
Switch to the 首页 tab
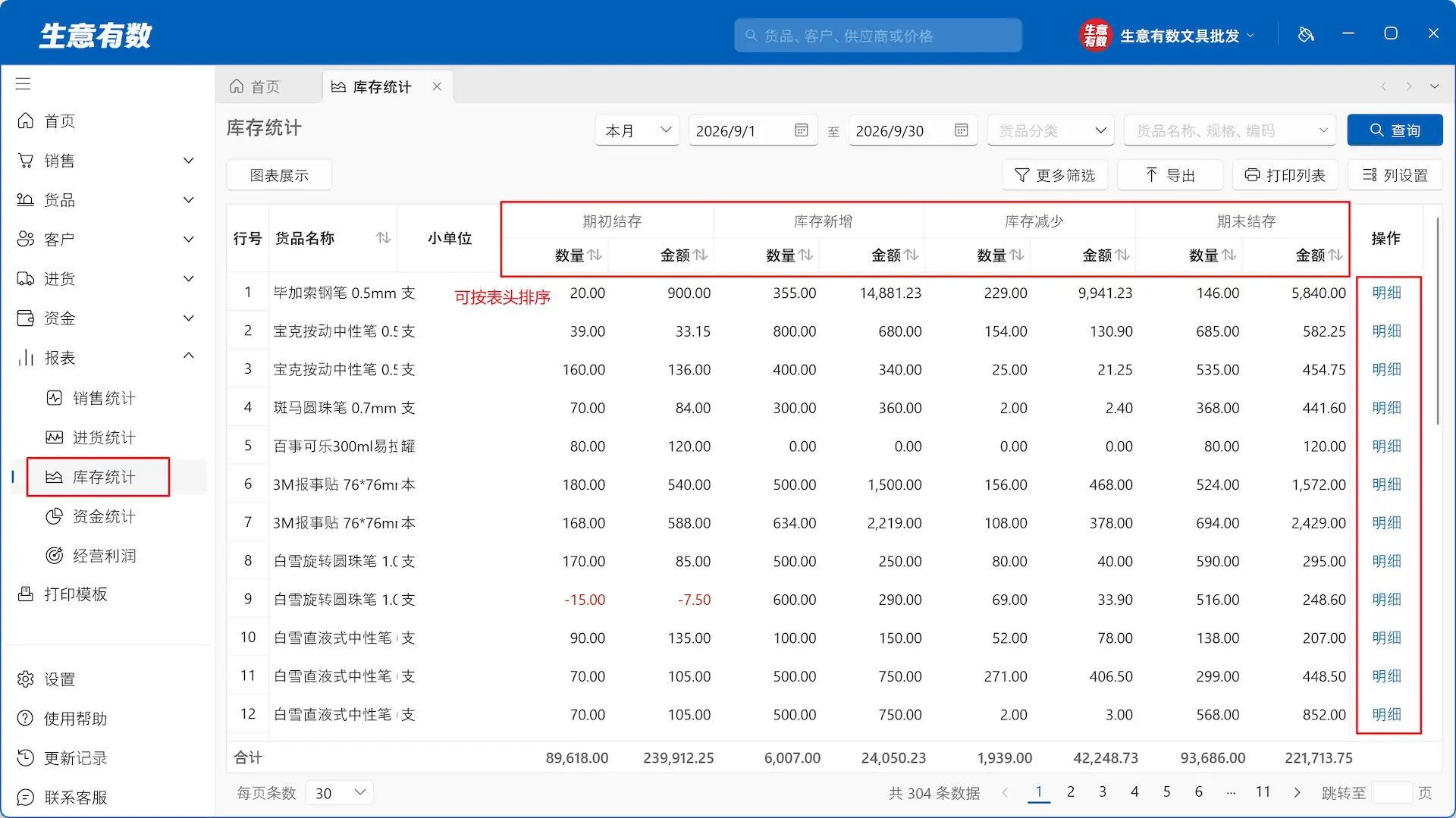pyautogui.click(x=256, y=86)
